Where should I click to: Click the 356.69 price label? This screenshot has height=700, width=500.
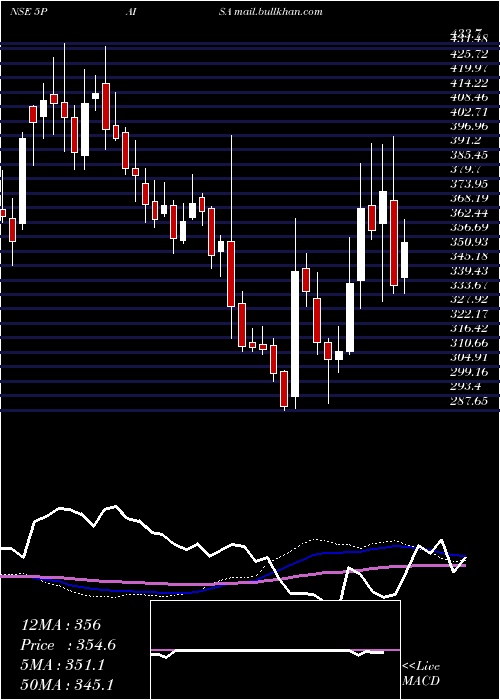tap(469, 227)
